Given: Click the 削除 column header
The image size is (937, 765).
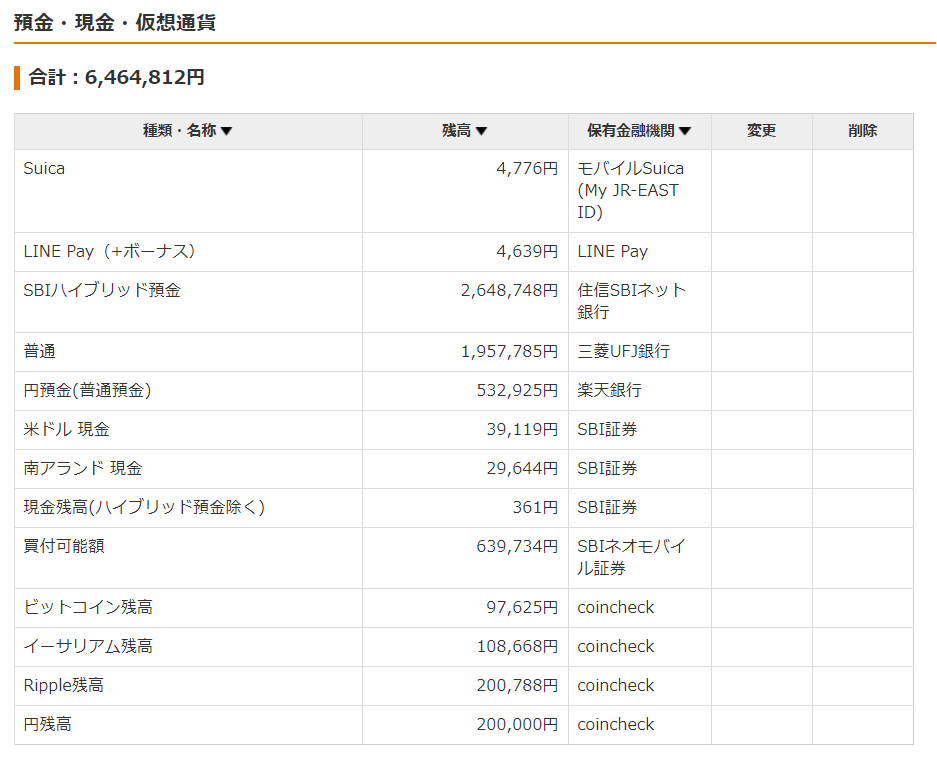Looking at the screenshot, I should [x=862, y=131].
